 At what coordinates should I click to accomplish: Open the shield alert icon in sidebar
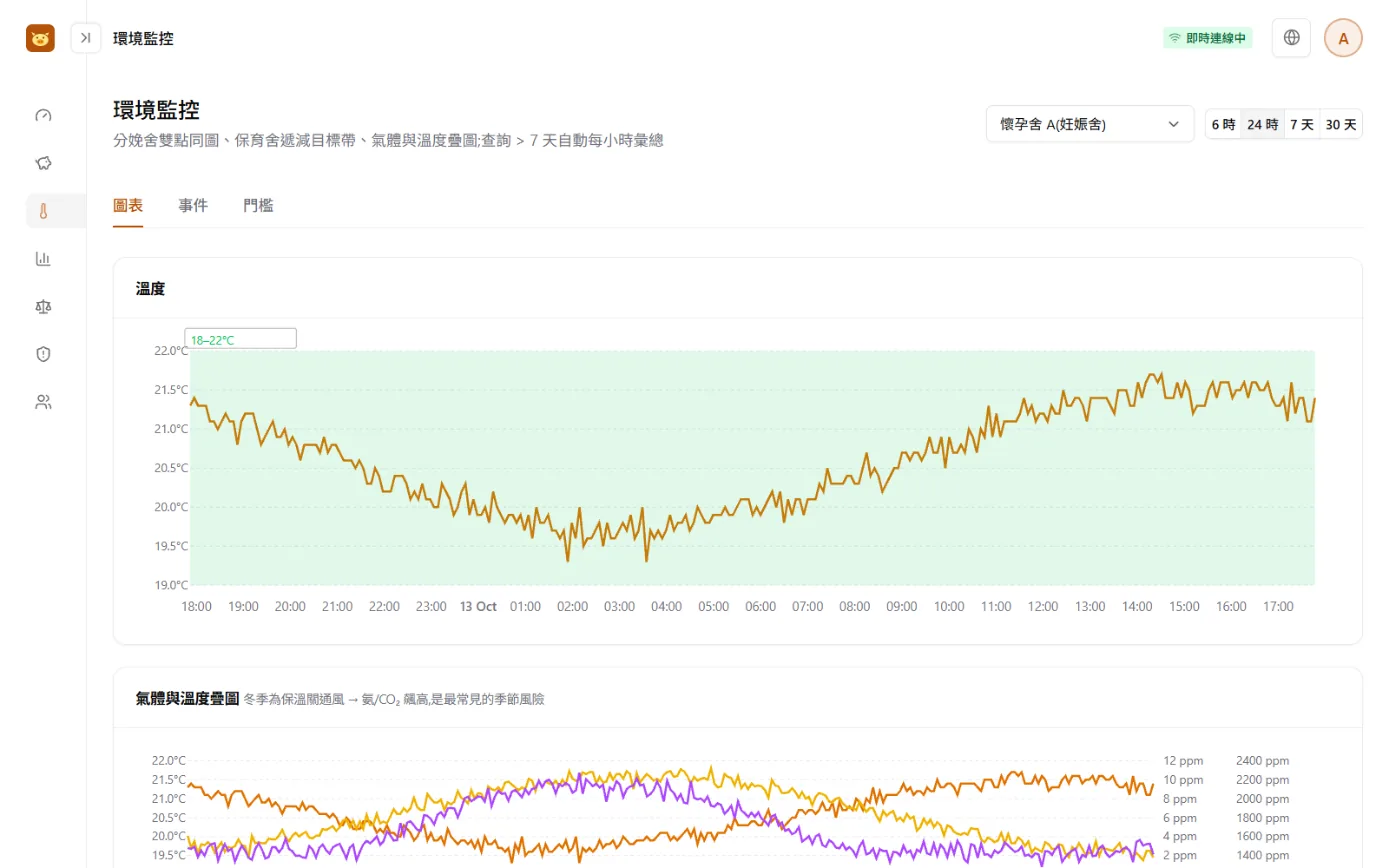(43, 354)
